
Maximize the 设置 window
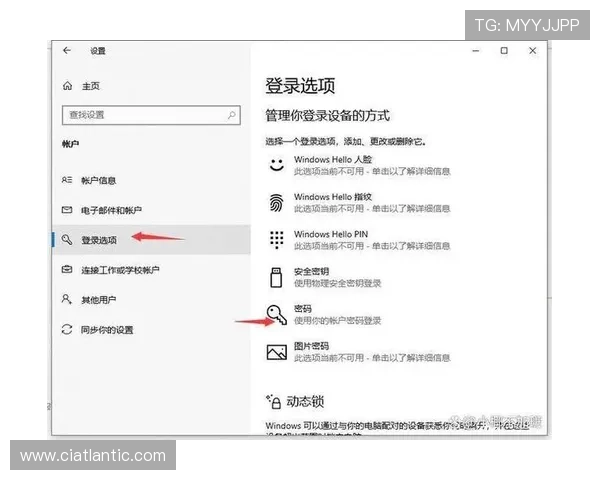pyautogui.click(x=504, y=51)
